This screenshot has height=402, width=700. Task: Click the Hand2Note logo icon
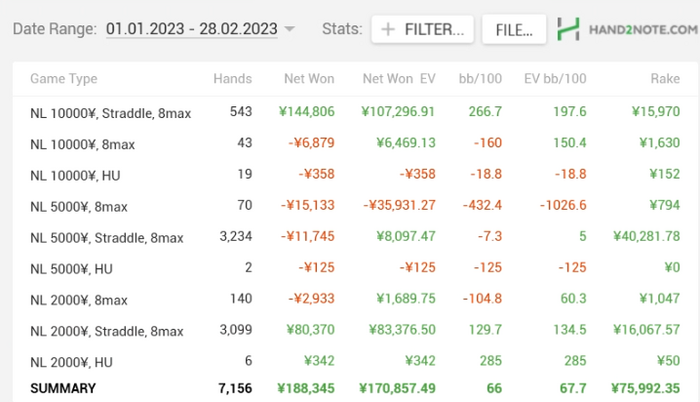coord(569,29)
